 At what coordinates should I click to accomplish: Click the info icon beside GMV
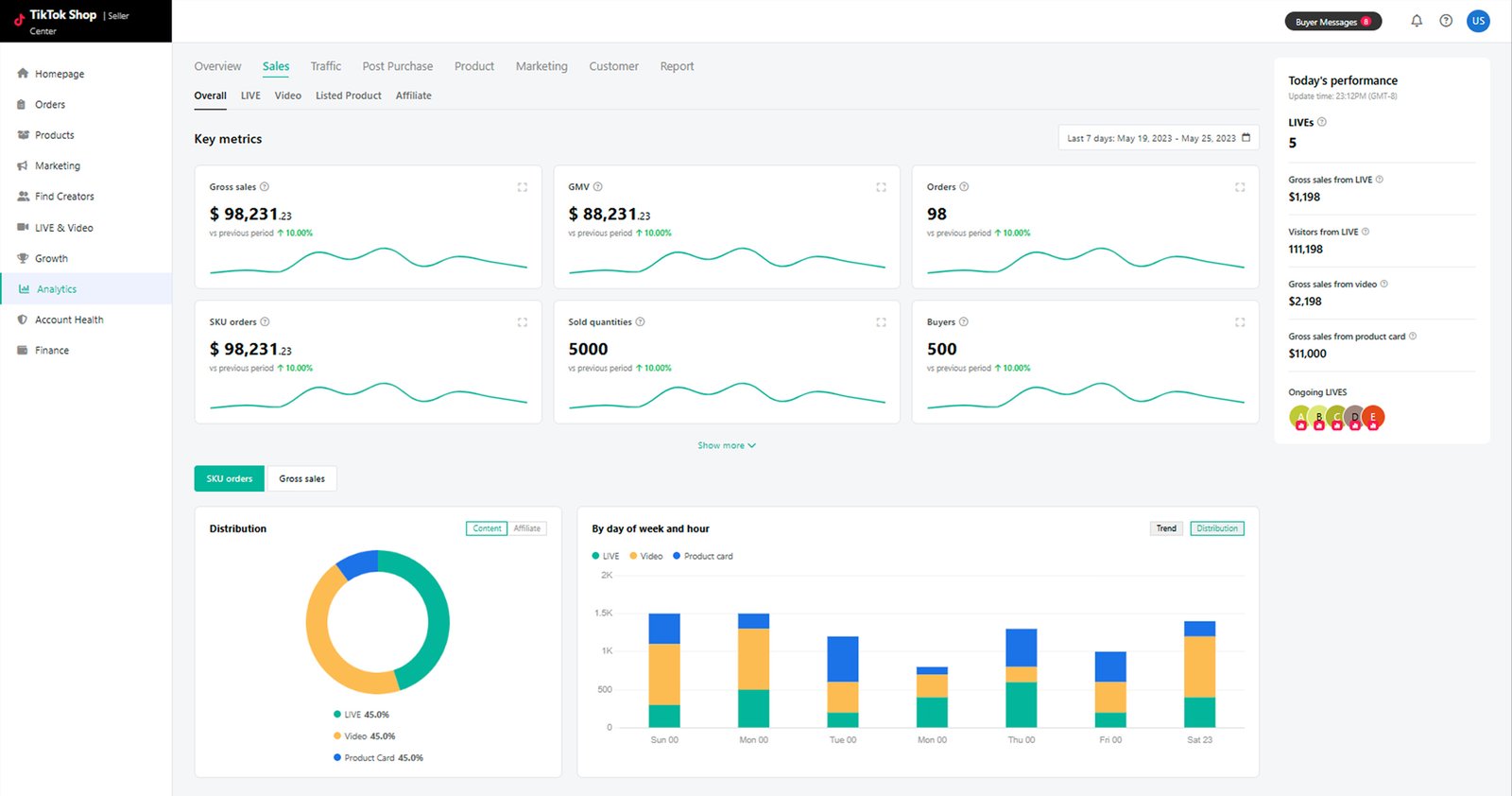pos(598,187)
